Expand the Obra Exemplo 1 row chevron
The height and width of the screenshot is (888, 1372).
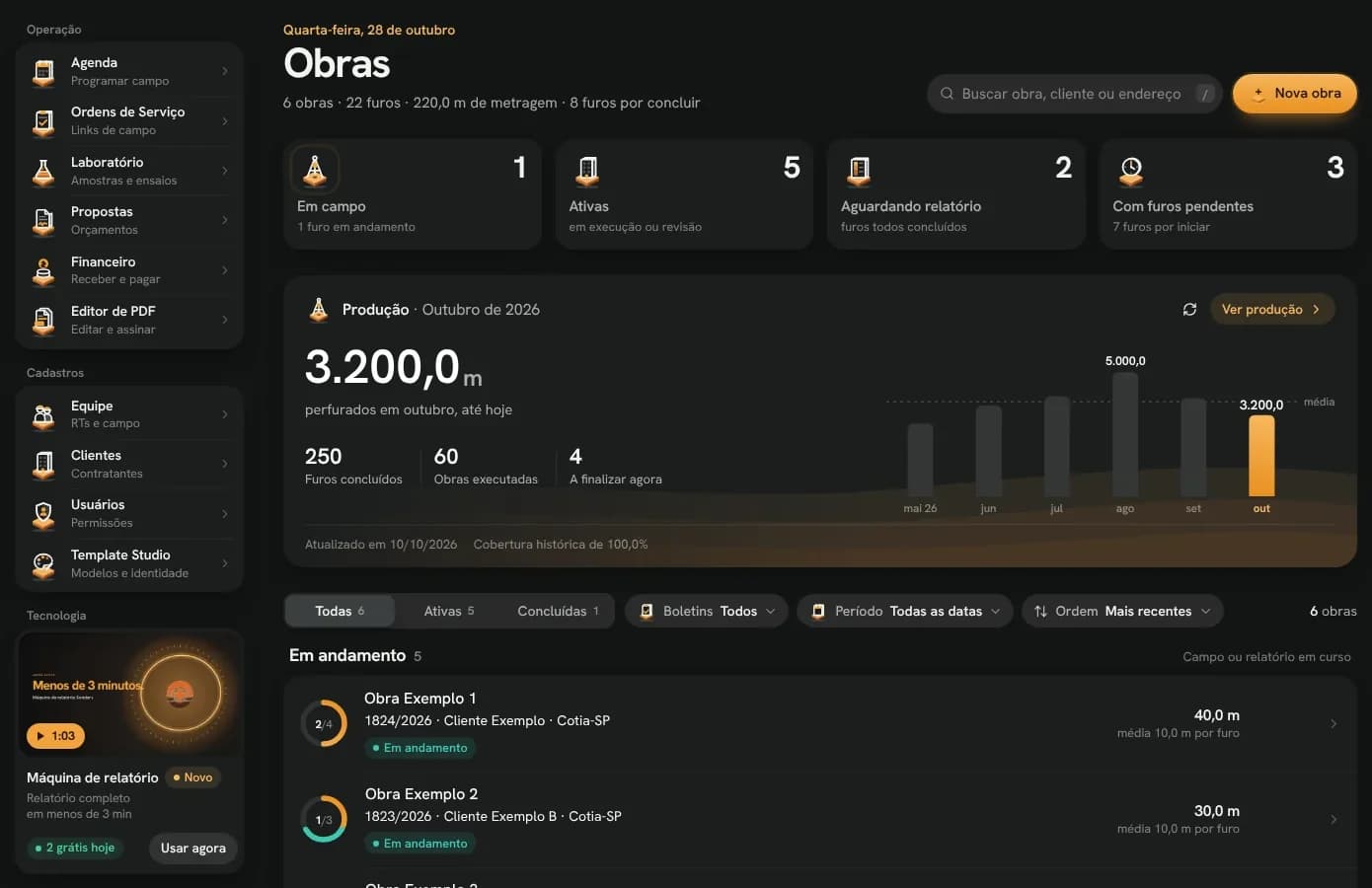tap(1334, 724)
